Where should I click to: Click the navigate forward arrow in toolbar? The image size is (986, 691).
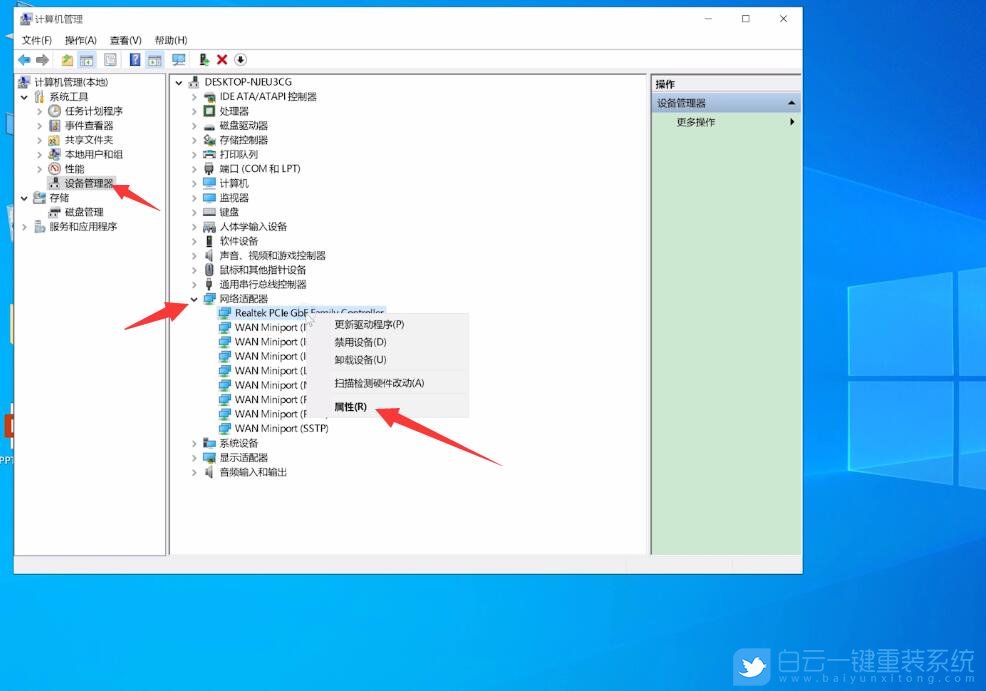[41, 60]
